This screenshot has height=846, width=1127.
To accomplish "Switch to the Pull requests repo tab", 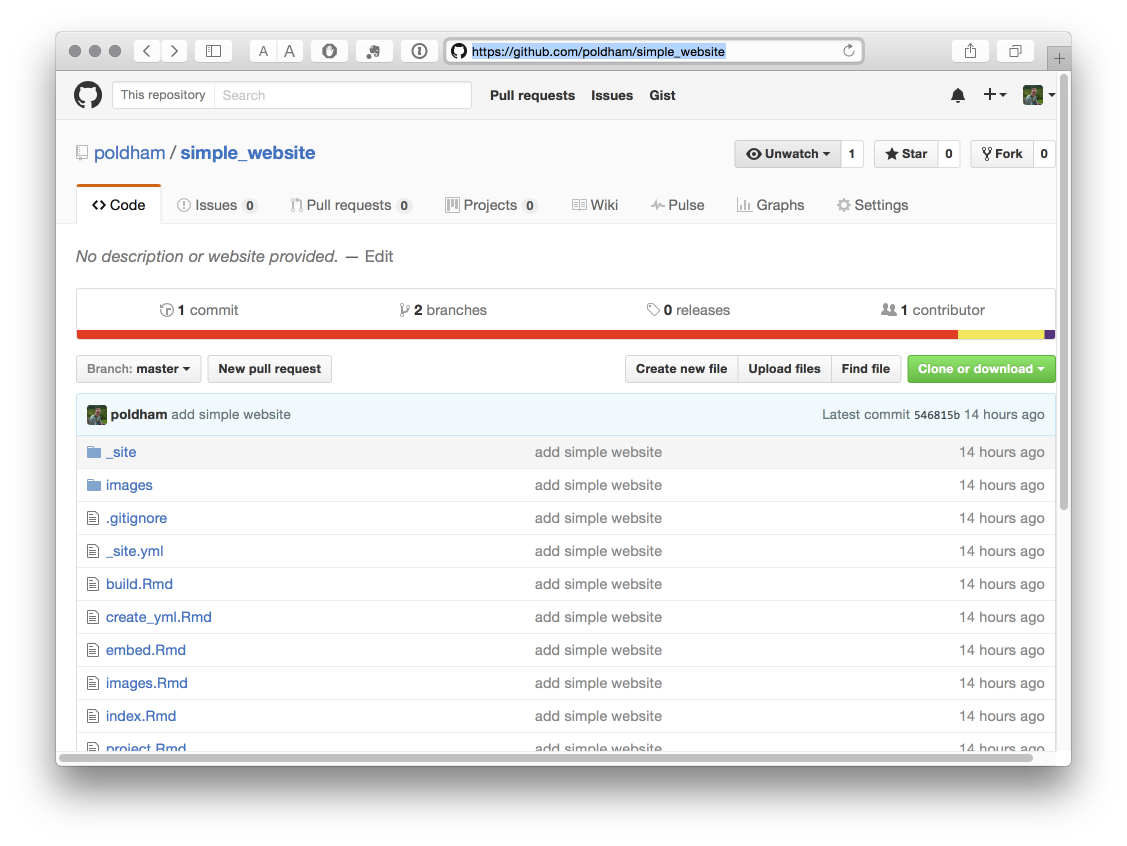I will (x=350, y=205).
